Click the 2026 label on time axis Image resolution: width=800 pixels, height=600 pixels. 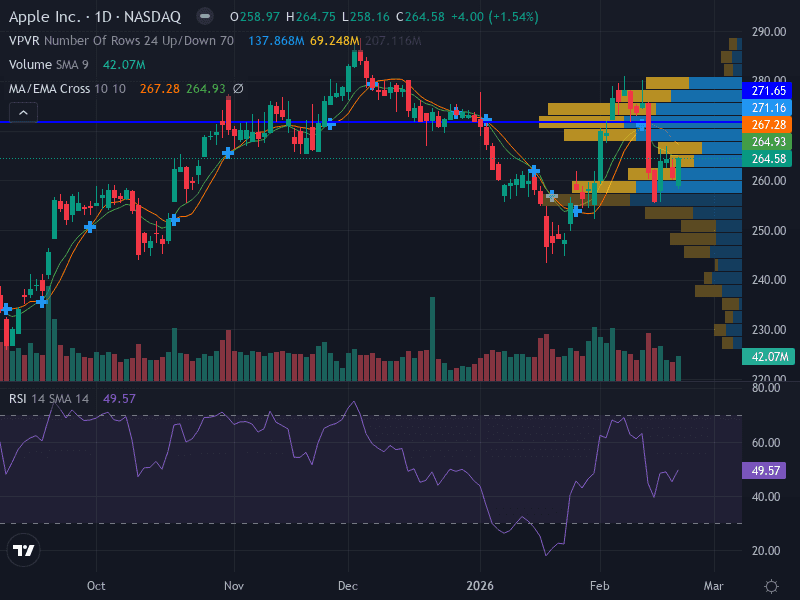(480, 586)
